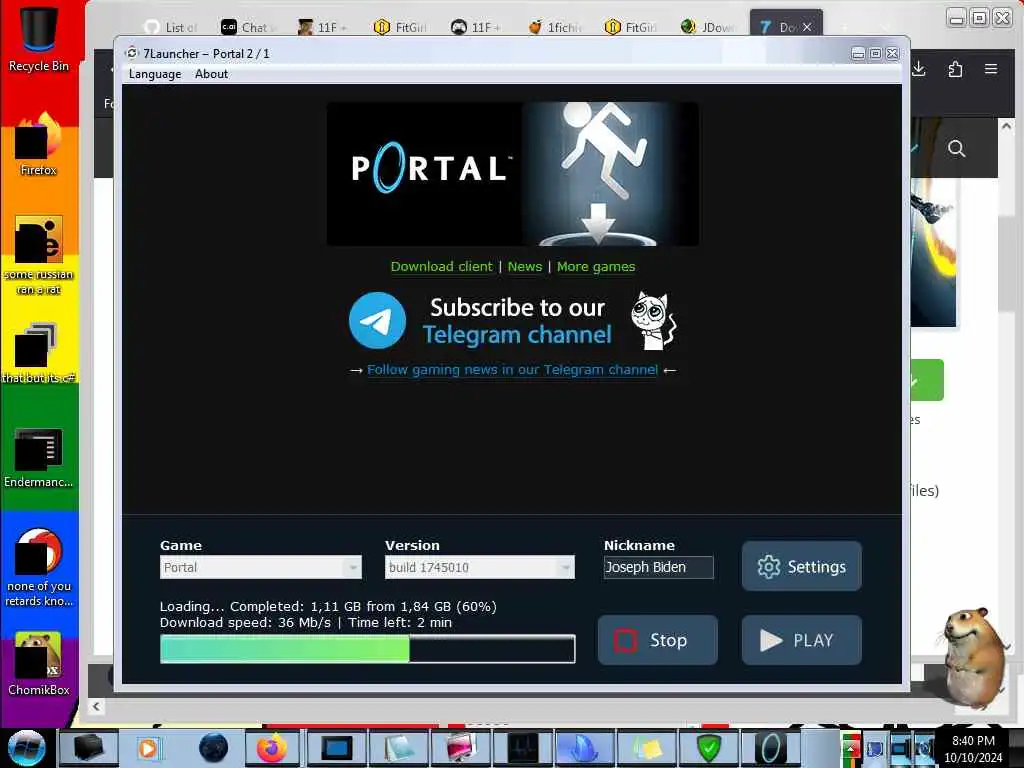This screenshot has height=768, width=1024.
Task: Open Firefox downloads panel icon
Action: [x=919, y=69]
